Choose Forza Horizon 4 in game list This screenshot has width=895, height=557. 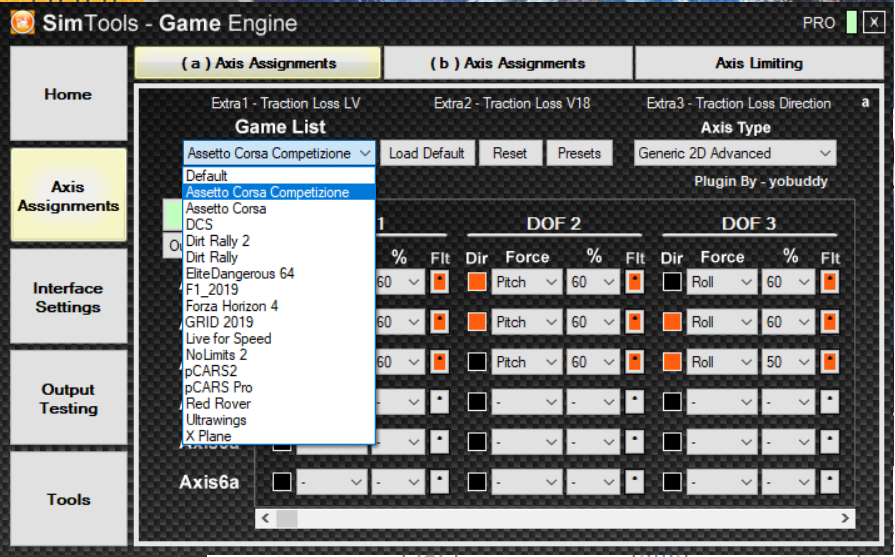click(279, 306)
